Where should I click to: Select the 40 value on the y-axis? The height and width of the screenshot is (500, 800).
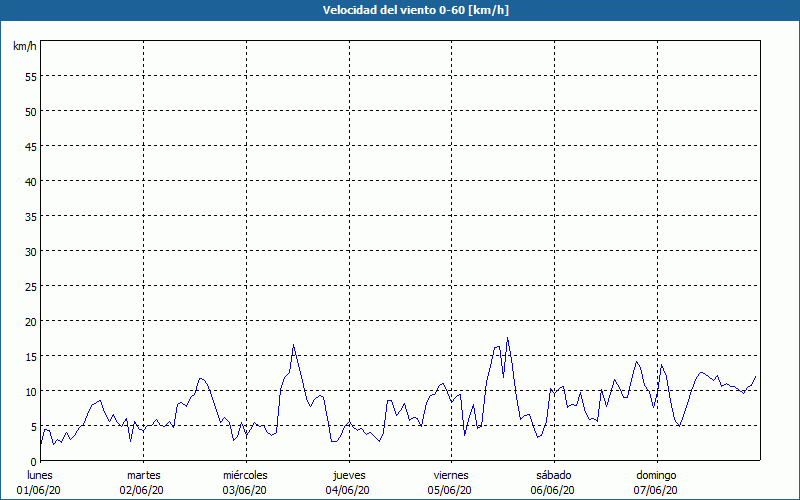(x=31, y=182)
